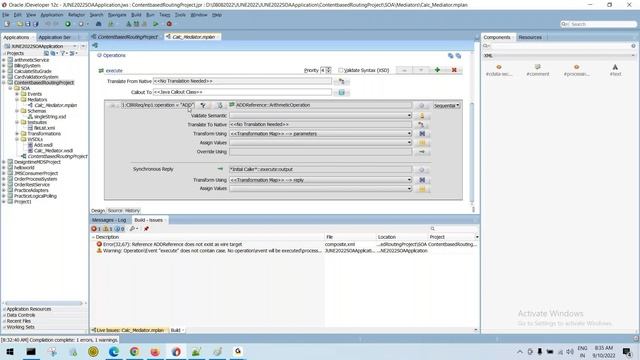Click the red Terminate toolbar icon
This screenshot has width=640, height=360.
tap(169, 24)
